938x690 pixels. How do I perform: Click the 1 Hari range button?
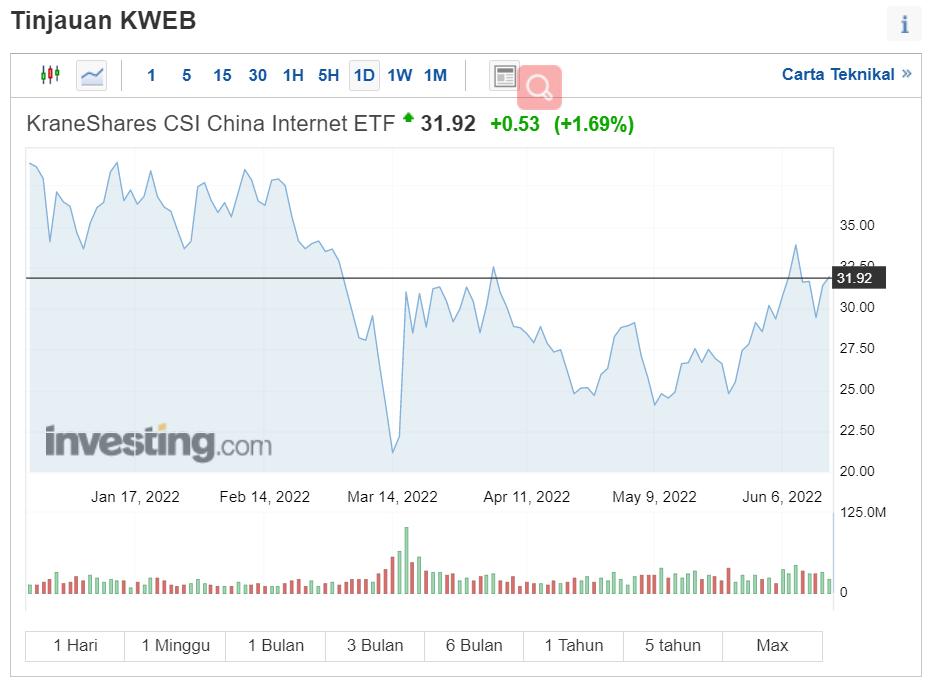click(x=75, y=646)
